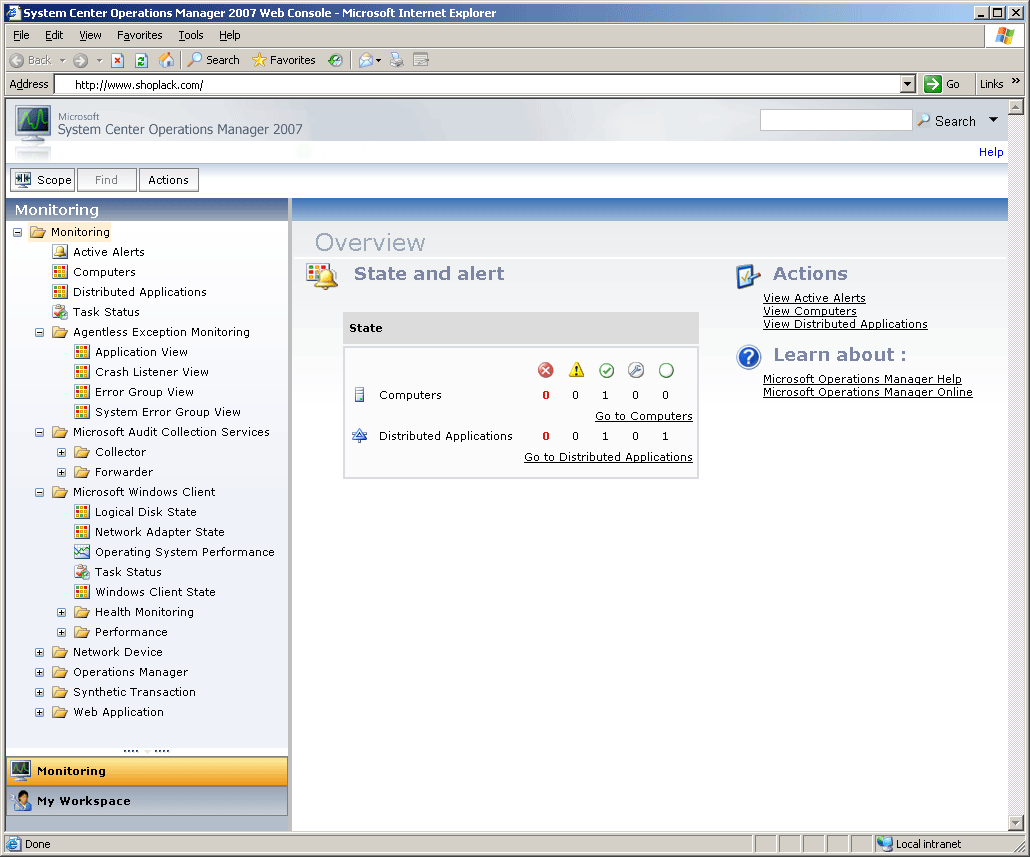Open the History icon in the toolbar
Viewport: 1030px width, 857px height.
pos(336,60)
